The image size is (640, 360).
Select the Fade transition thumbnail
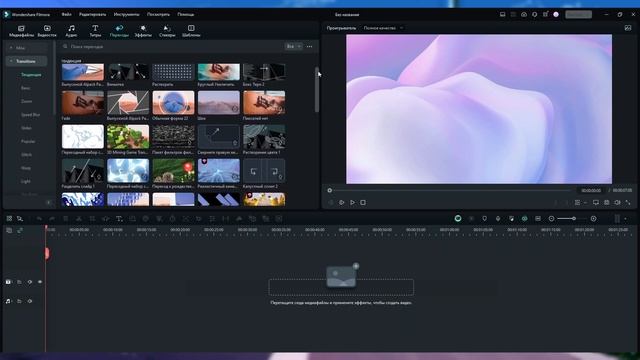(83, 102)
